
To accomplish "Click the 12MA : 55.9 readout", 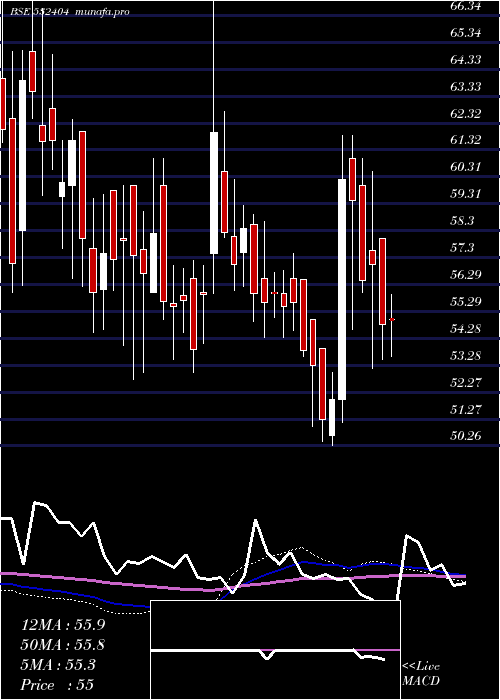I will coord(65,625).
